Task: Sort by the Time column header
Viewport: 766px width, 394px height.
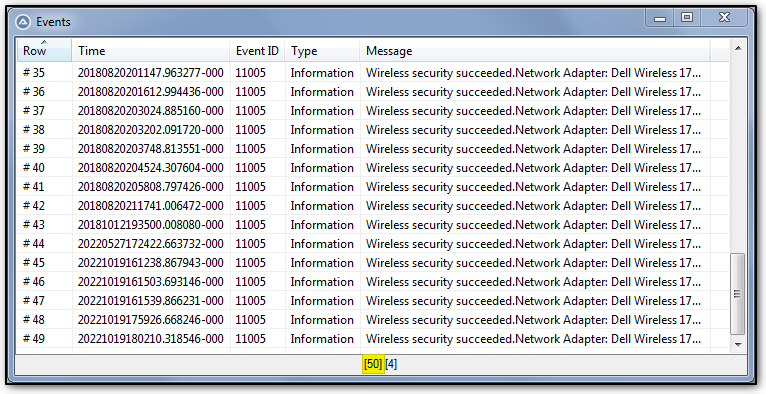Action: [150, 50]
